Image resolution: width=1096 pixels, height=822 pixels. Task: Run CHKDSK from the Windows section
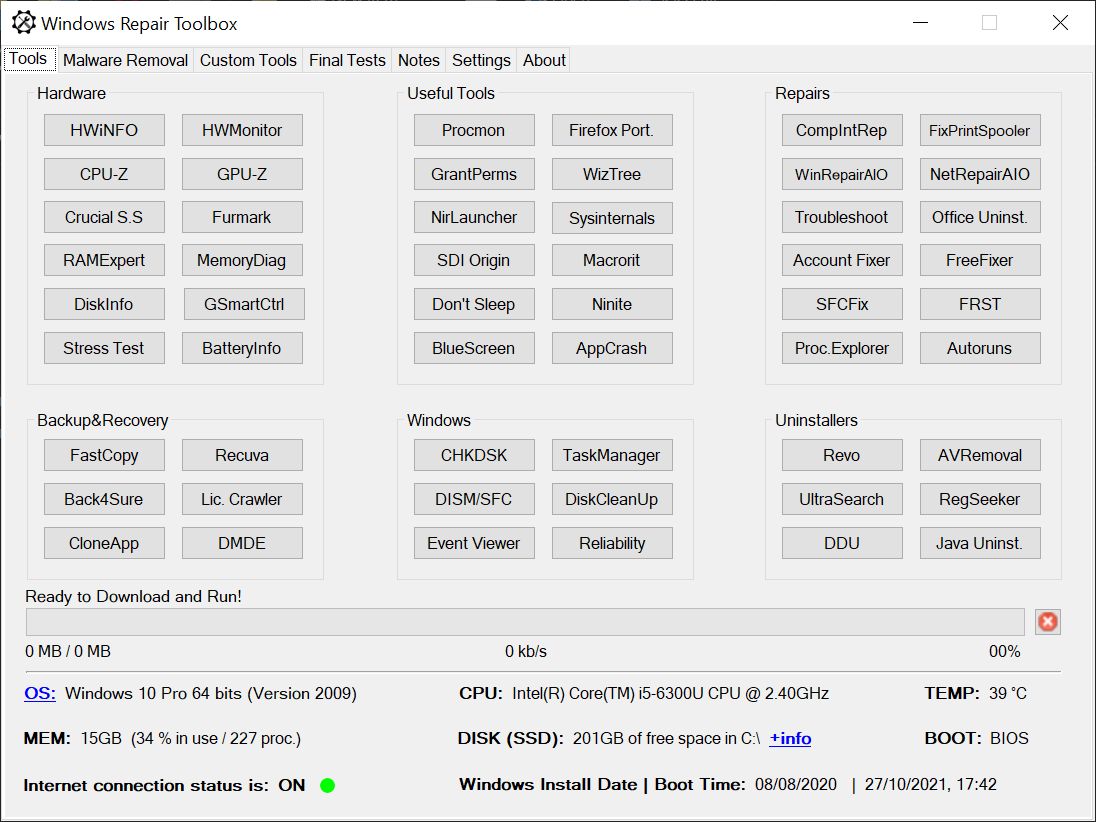[473, 455]
